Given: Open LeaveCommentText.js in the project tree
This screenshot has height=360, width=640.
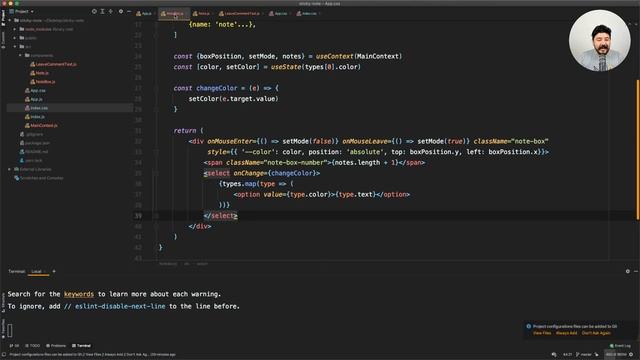Looking at the screenshot, I should (x=53, y=64).
